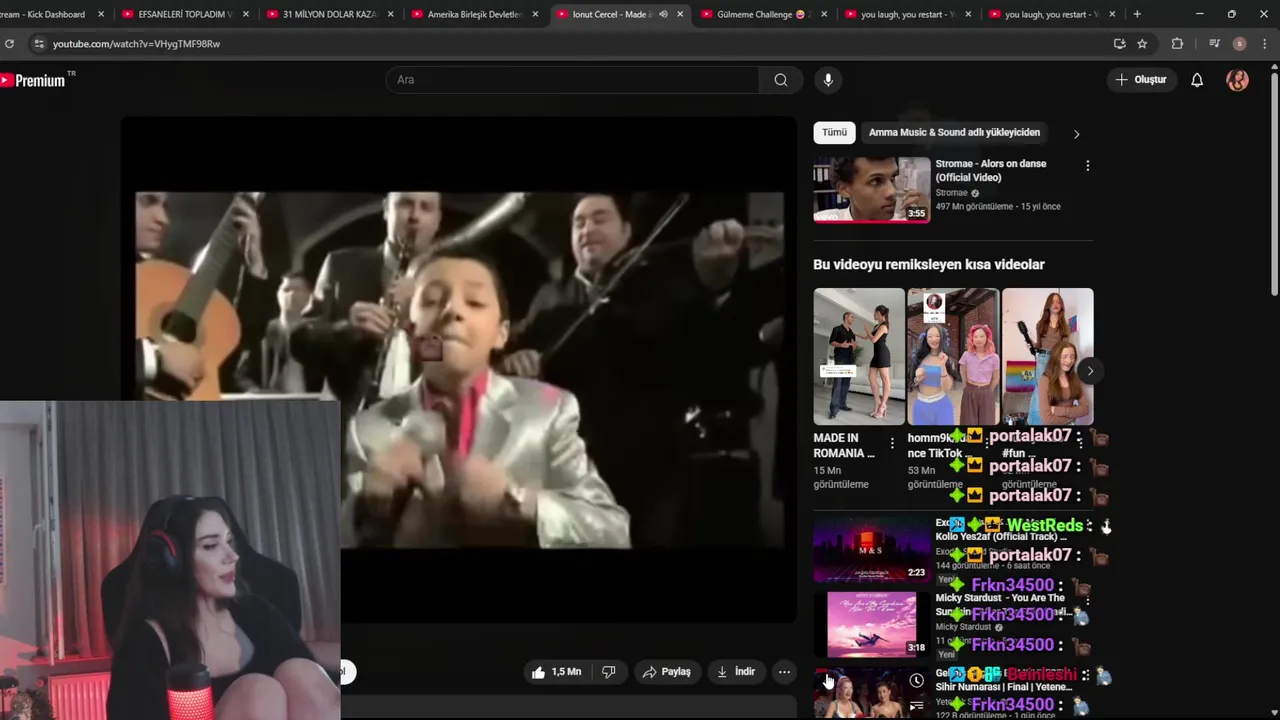The width and height of the screenshot is (1280, 720).
Task: Click the İndir download button
Action: 736,672
